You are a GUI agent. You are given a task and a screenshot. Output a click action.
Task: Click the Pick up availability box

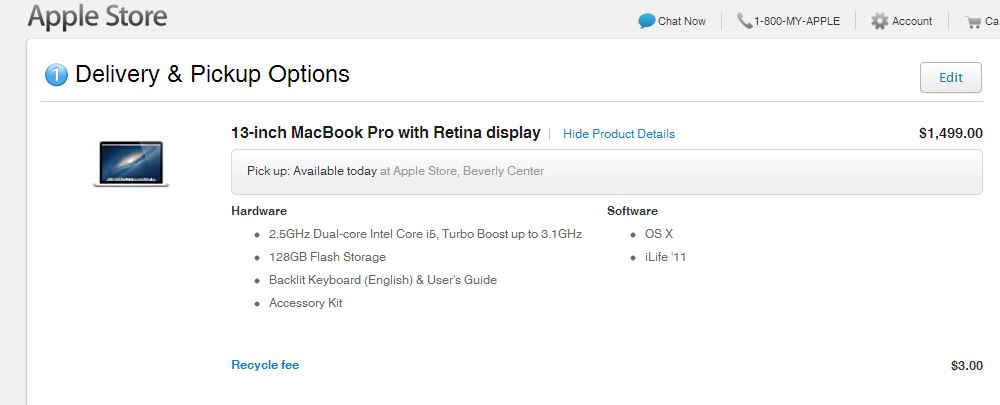point(607,172)
